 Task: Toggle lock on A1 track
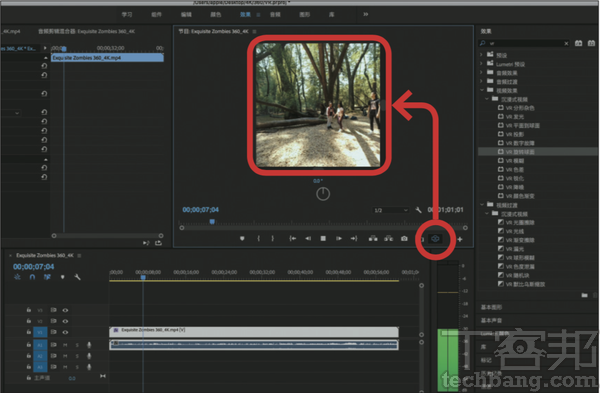(x=29, y=345)
